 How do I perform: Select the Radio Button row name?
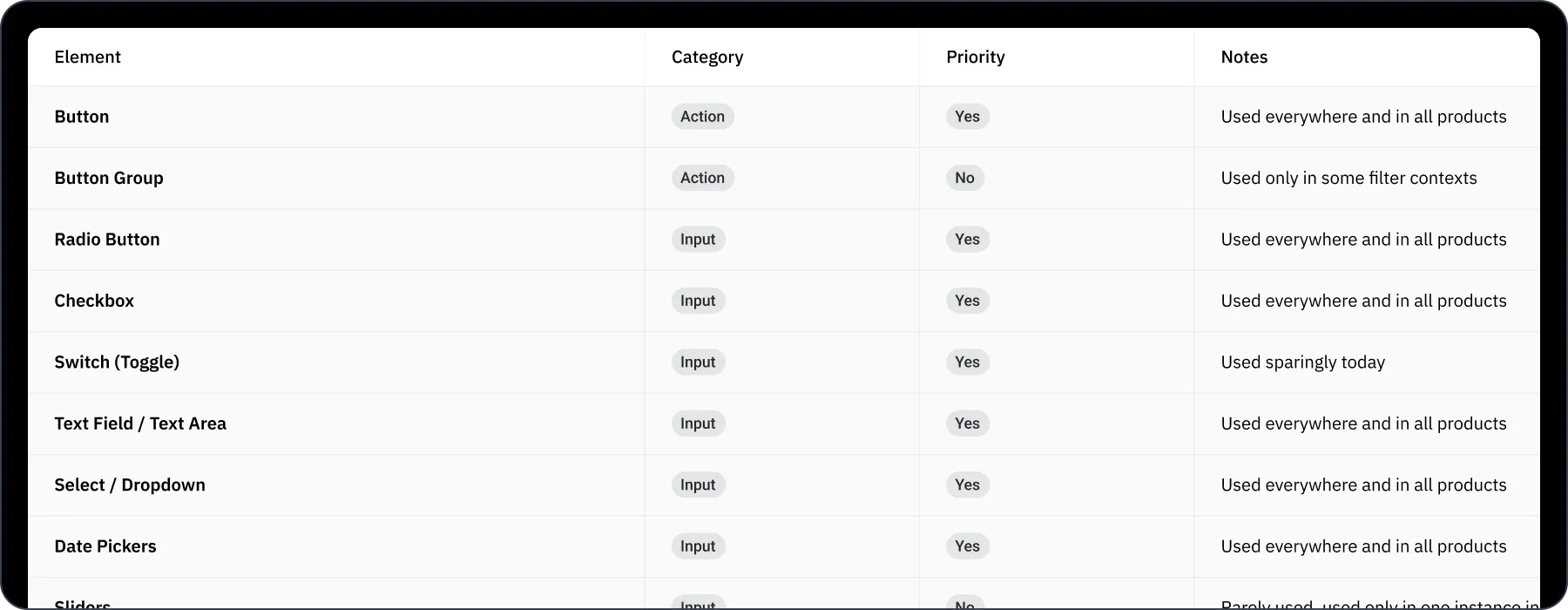tap(107, 240)
